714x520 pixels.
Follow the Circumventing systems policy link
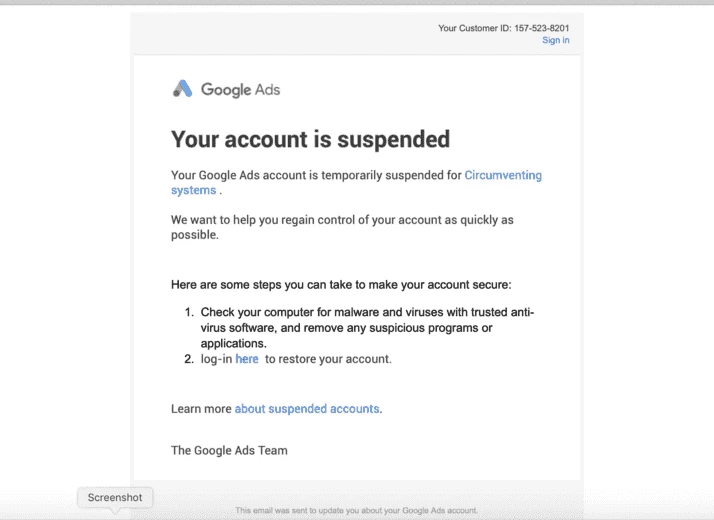click(x=357, y=183)
